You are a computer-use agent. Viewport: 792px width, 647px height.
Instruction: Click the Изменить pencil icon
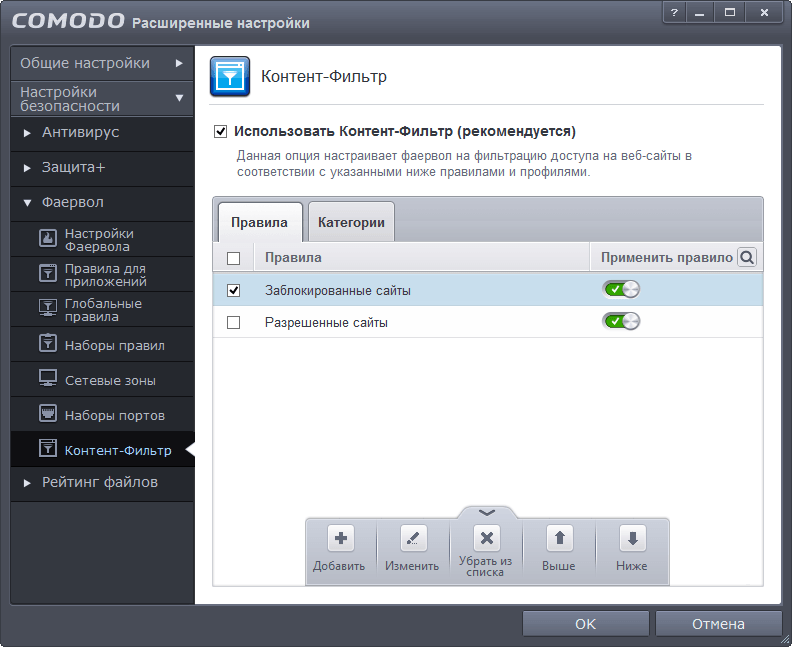pos(414,538)
